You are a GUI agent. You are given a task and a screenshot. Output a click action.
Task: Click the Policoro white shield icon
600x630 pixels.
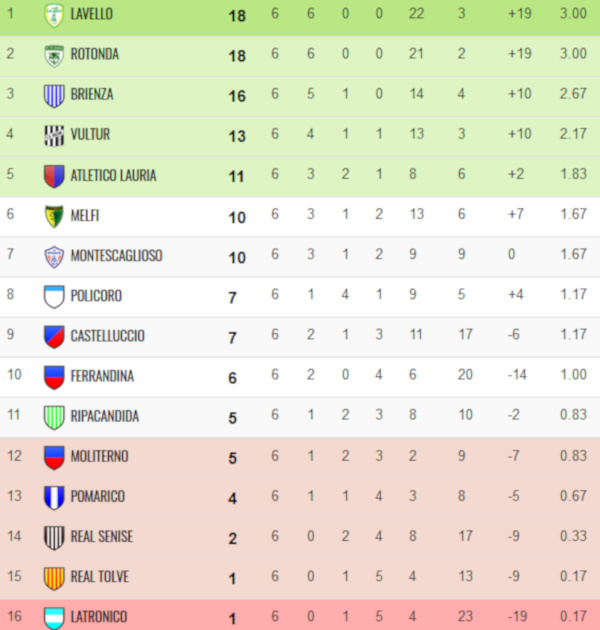[54, 296]
